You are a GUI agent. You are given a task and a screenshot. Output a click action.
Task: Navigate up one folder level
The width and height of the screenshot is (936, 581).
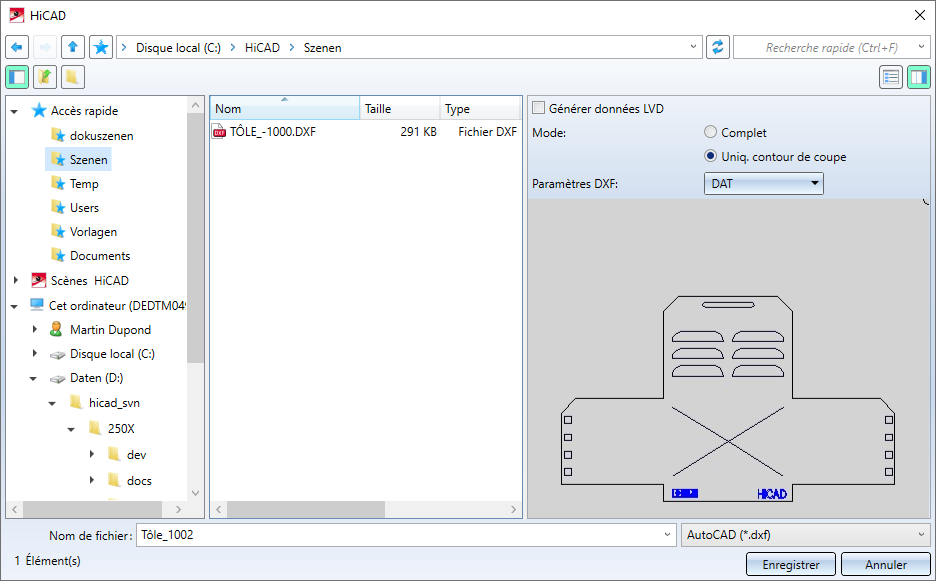[x=73, y=47]
